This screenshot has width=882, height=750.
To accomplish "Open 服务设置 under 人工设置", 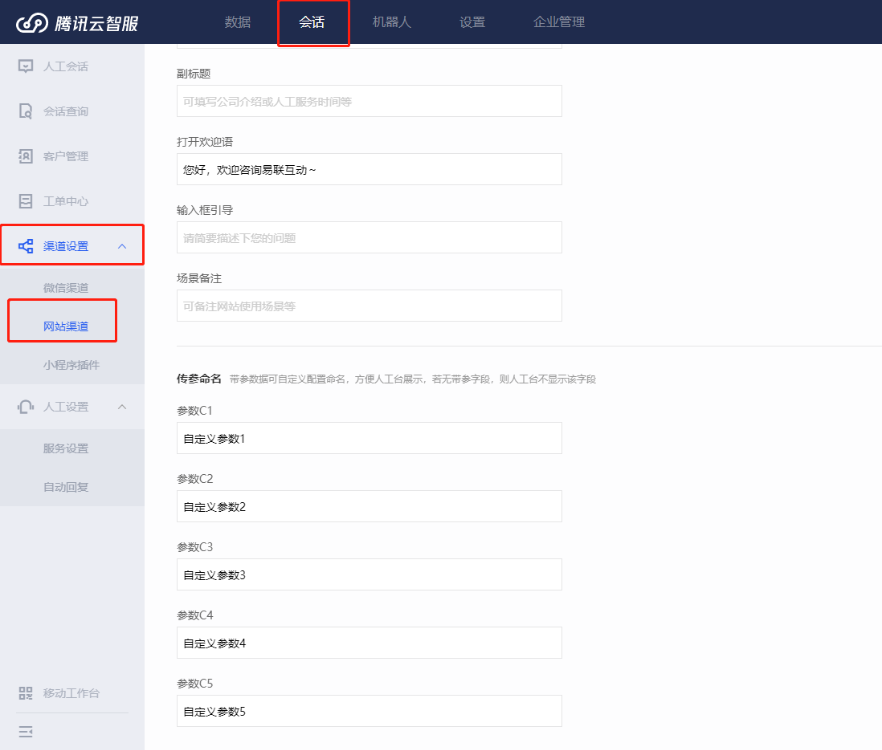I will (66, 449).
